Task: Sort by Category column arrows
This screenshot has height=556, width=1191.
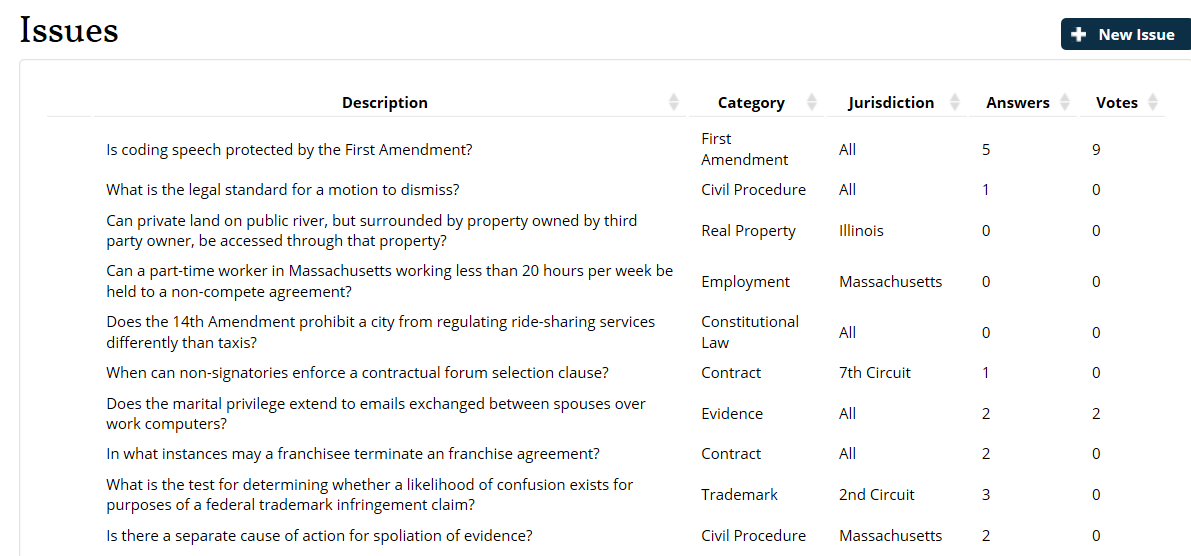Action: point(811,102)
